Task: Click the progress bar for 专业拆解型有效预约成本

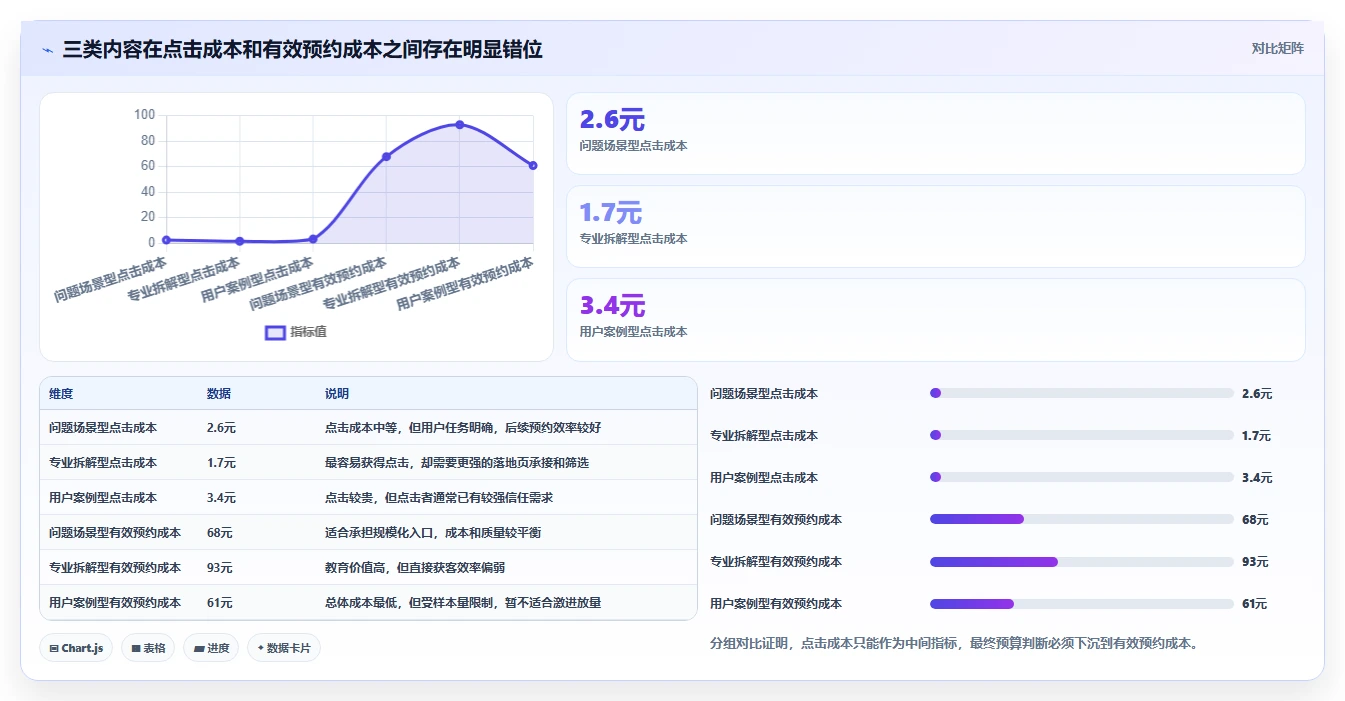Action: (x=1082, y=561)
